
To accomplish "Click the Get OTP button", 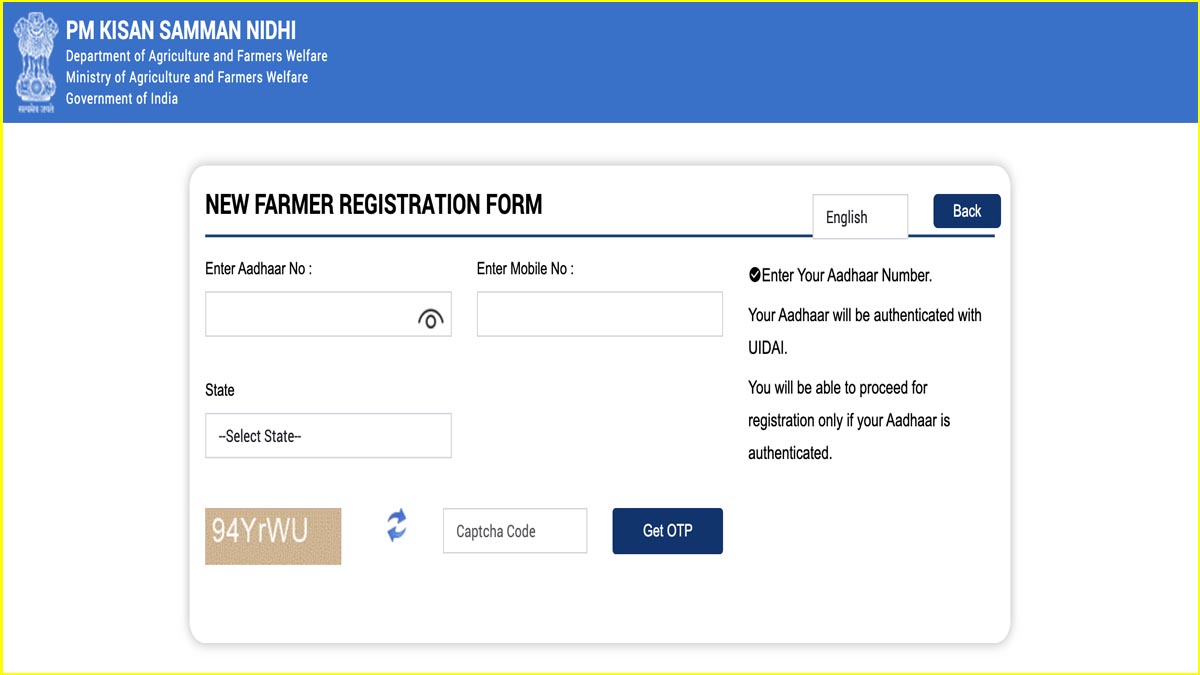I will click(x=667, y=531).
